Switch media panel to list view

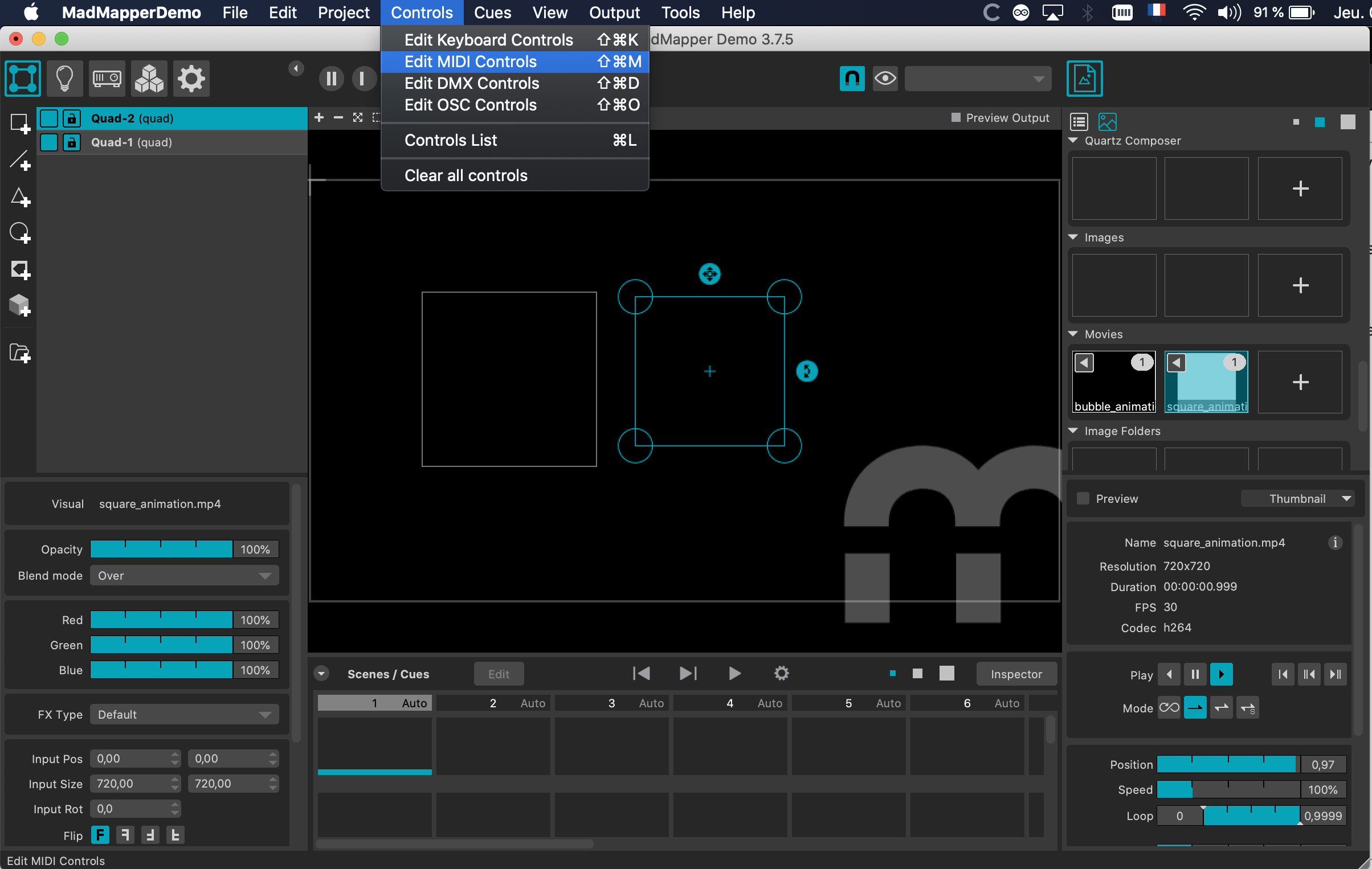coord(1079,122)
